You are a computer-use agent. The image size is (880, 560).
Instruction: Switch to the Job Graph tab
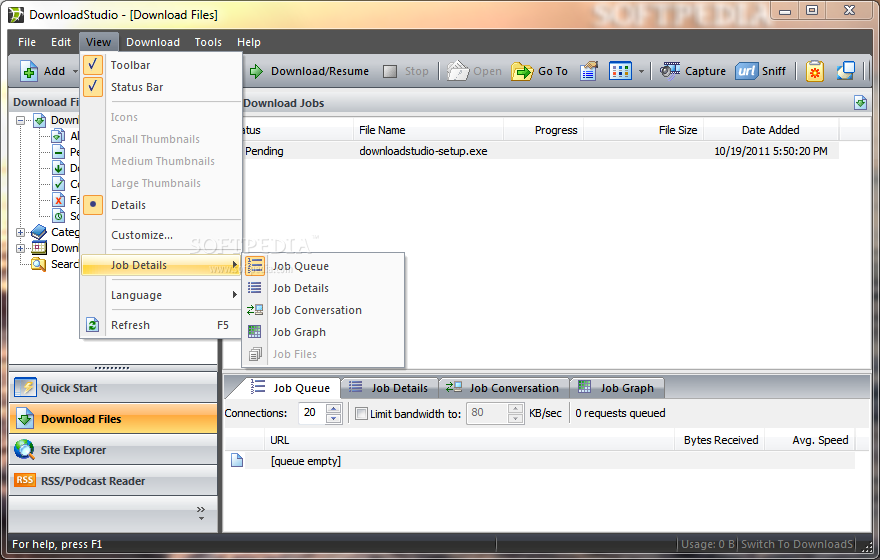point(617,388)
